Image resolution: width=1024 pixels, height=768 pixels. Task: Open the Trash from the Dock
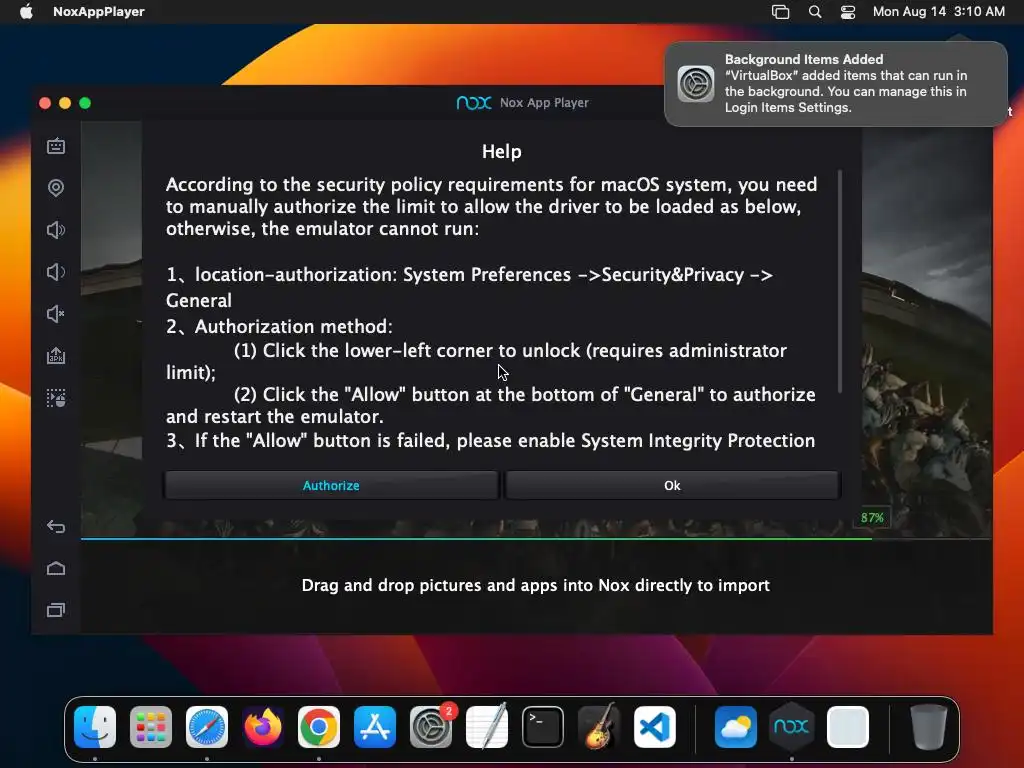tap(929, 726)
